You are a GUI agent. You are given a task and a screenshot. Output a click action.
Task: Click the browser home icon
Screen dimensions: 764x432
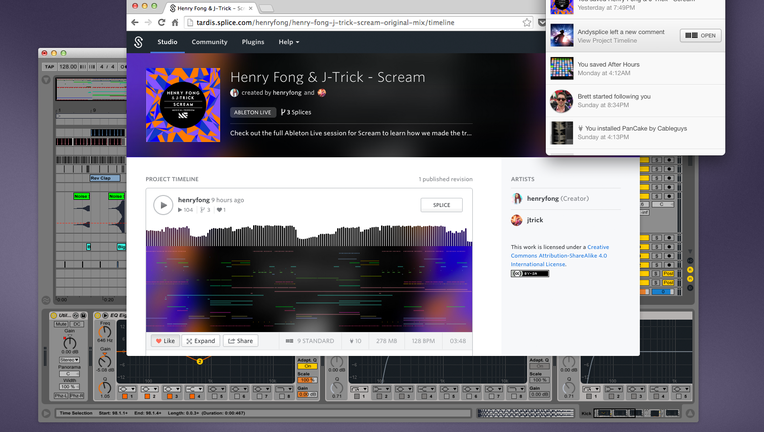coord(175,22)
